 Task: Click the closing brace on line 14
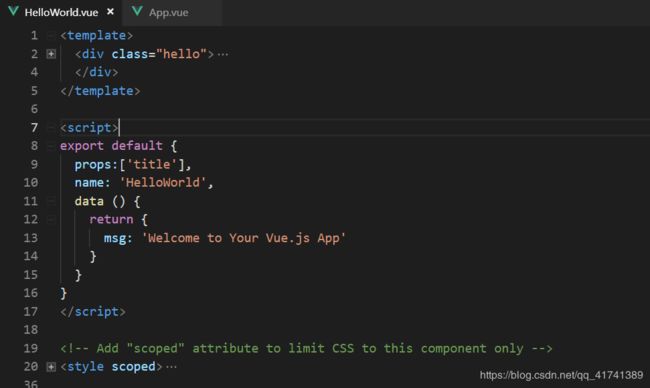click(93, 256)
